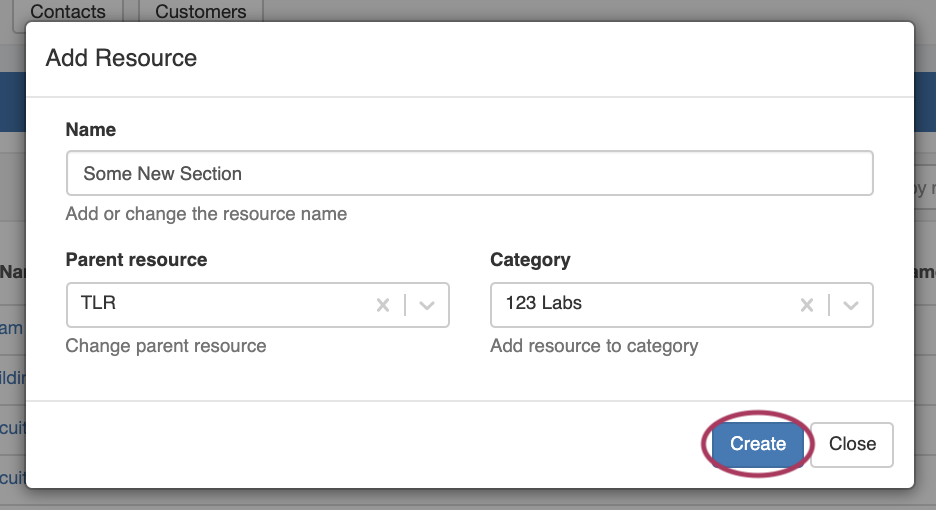Image resolution: width=936 pixels, height=510 pixels.
Task: Click the 'Add resource to category' help text
Action: point(594,346)
